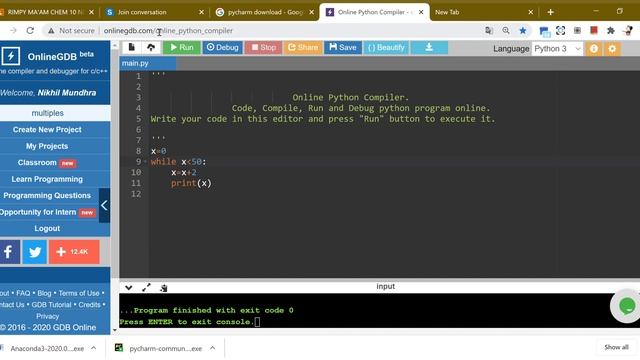Open the Privacy footer link

coord(47,316)
